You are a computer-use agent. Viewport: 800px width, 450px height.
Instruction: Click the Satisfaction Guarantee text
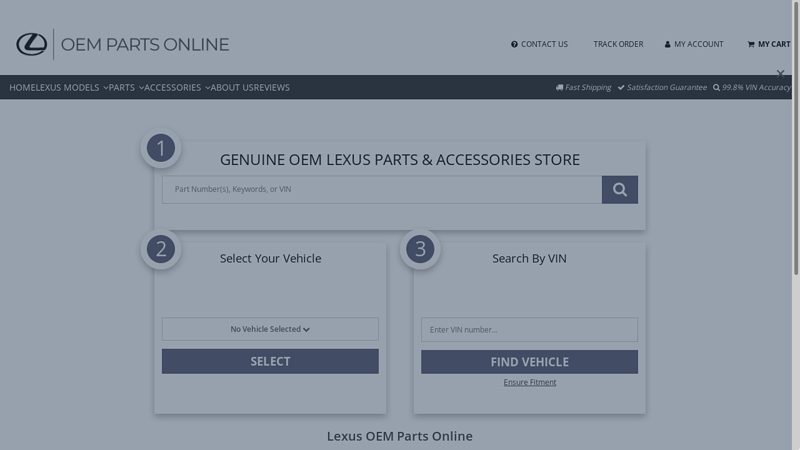[x=666, y=88]
